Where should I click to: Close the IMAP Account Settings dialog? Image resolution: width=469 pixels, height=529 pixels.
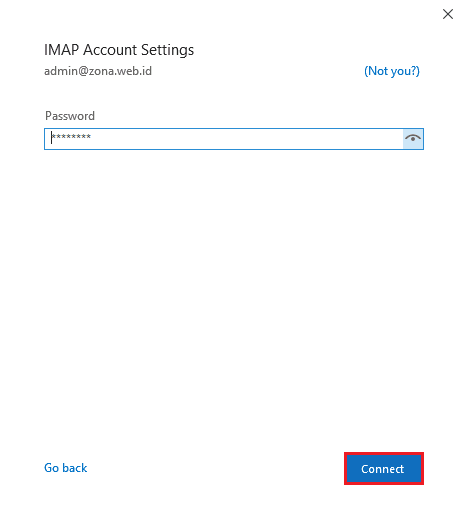pyautogui.click(x=448, y=14)
